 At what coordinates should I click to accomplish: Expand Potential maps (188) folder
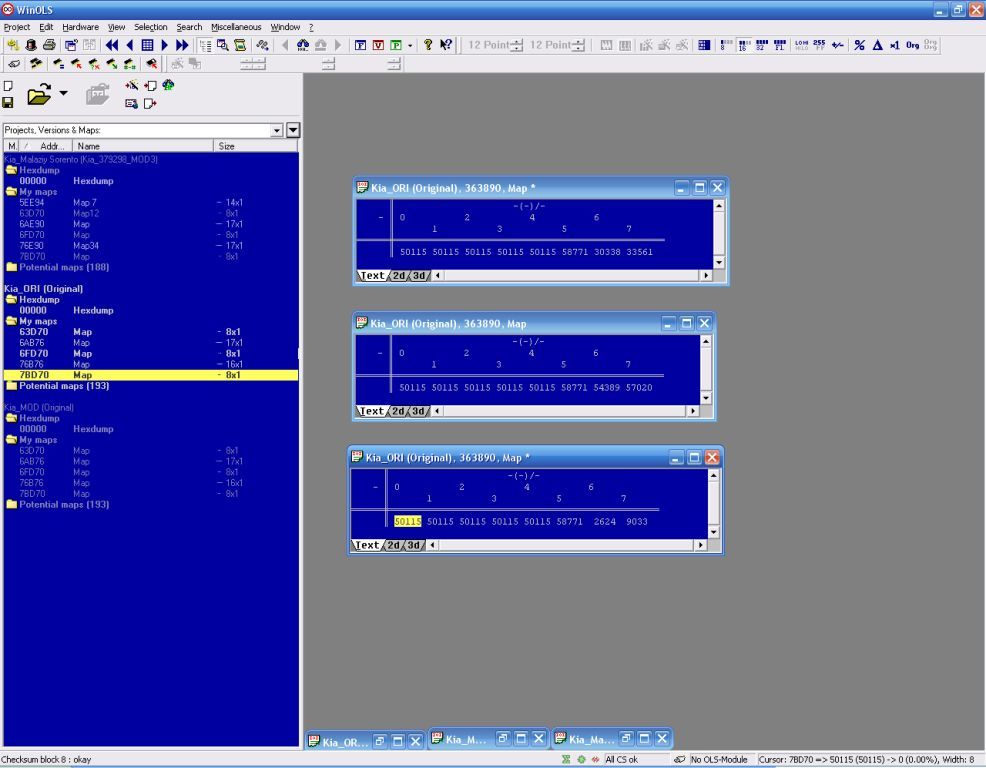[11, 267]
